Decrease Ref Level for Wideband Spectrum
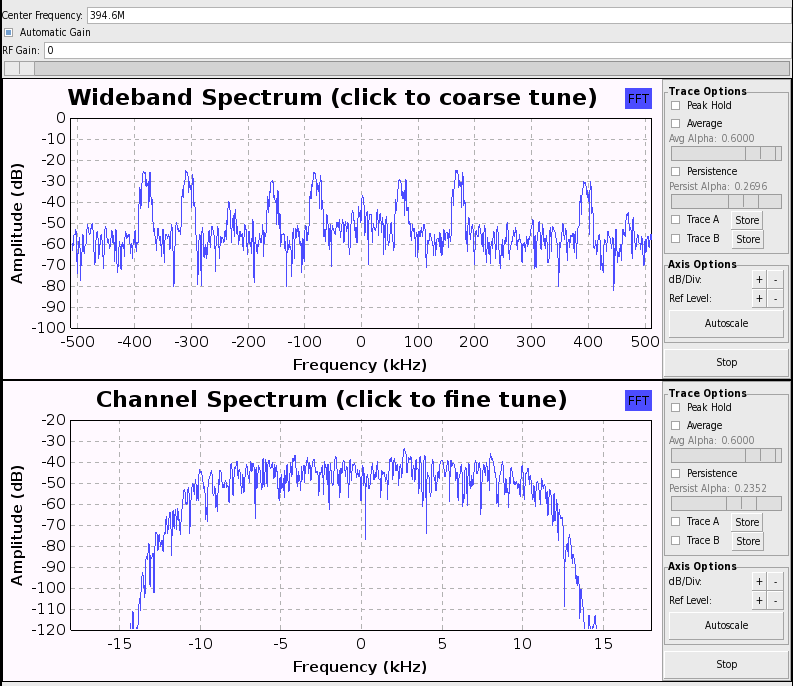 tap(775, 298)
